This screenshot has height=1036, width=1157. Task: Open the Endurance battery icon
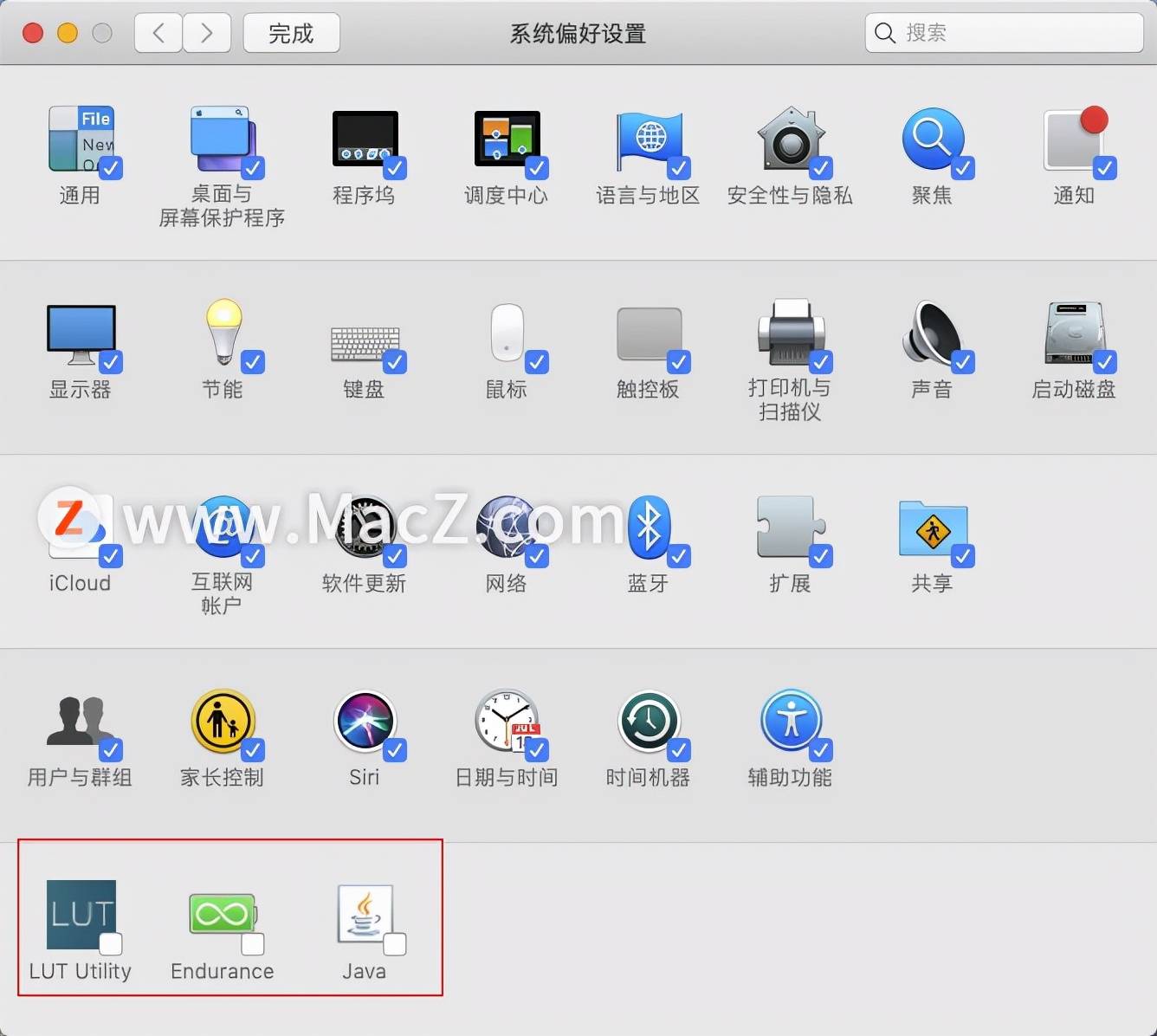pyautogui.click(x=223, y=915)
